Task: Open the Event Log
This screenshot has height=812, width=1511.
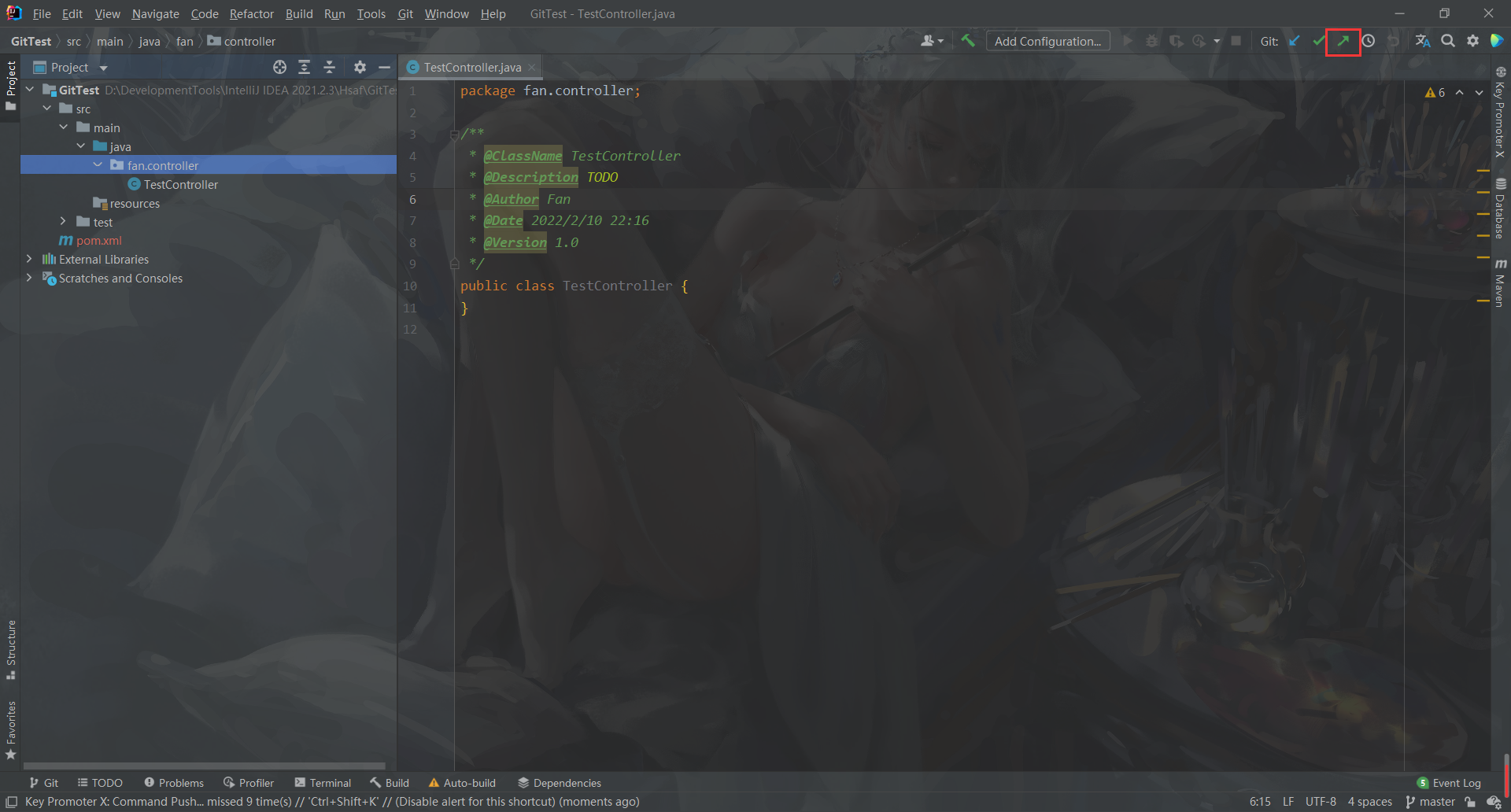Action: click(x=1449, y=783)
